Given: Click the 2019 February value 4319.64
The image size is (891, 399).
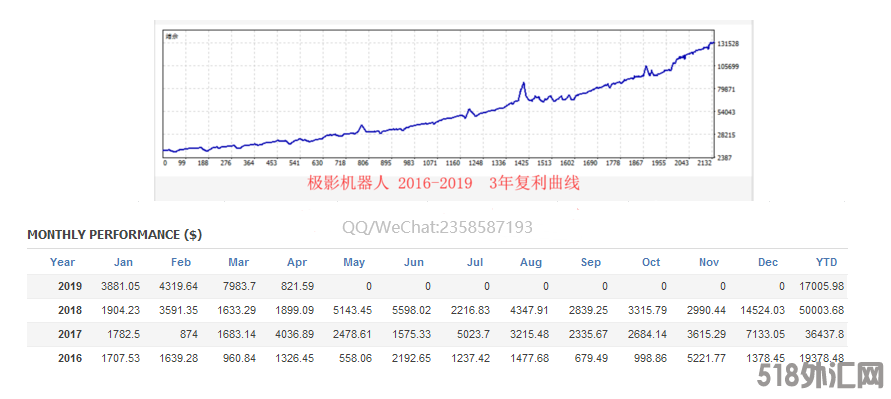Looking at the screenshot, I should pyautogui.click(x=179, y=286).
